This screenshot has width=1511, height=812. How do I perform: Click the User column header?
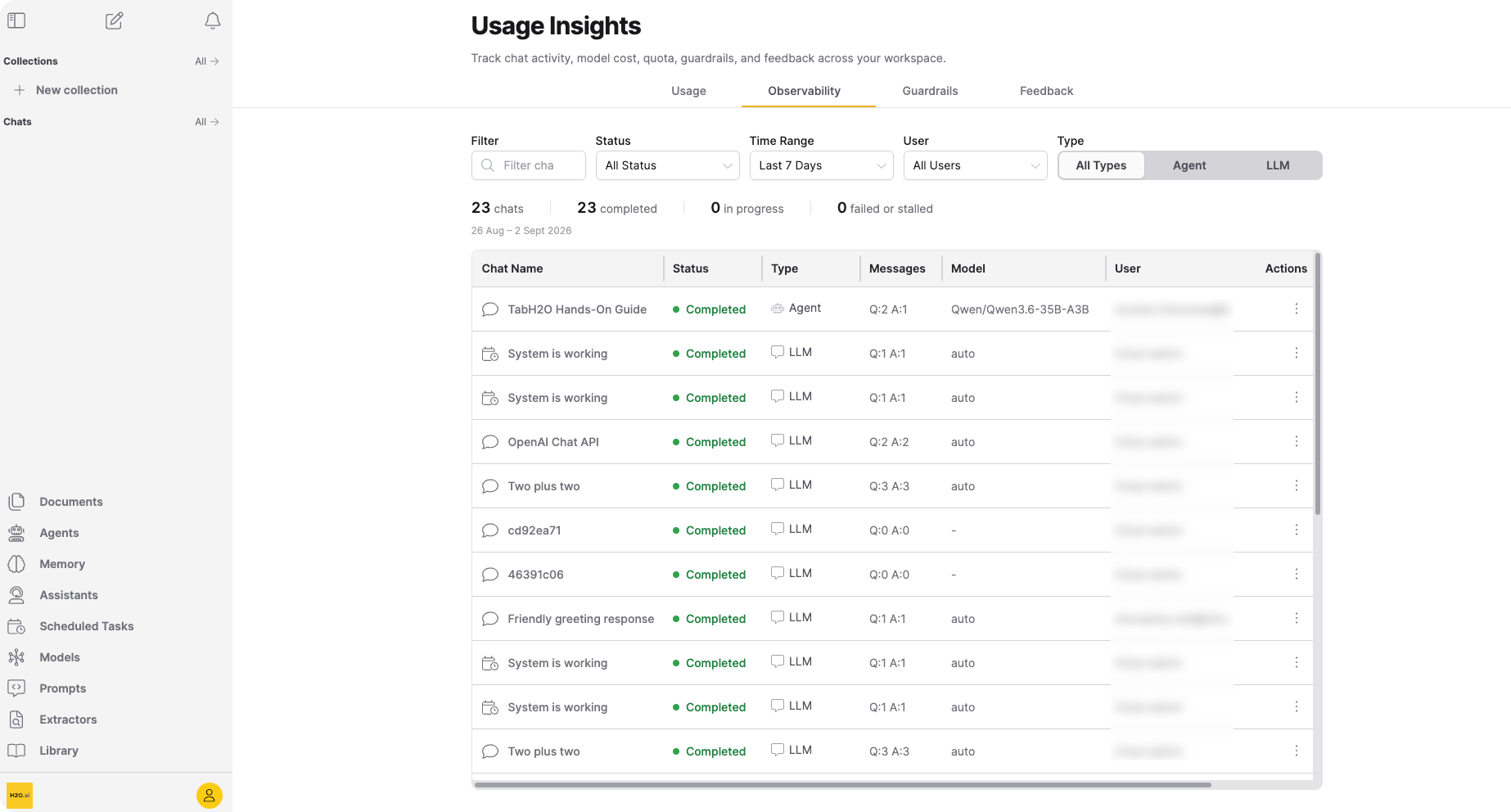1127,268
